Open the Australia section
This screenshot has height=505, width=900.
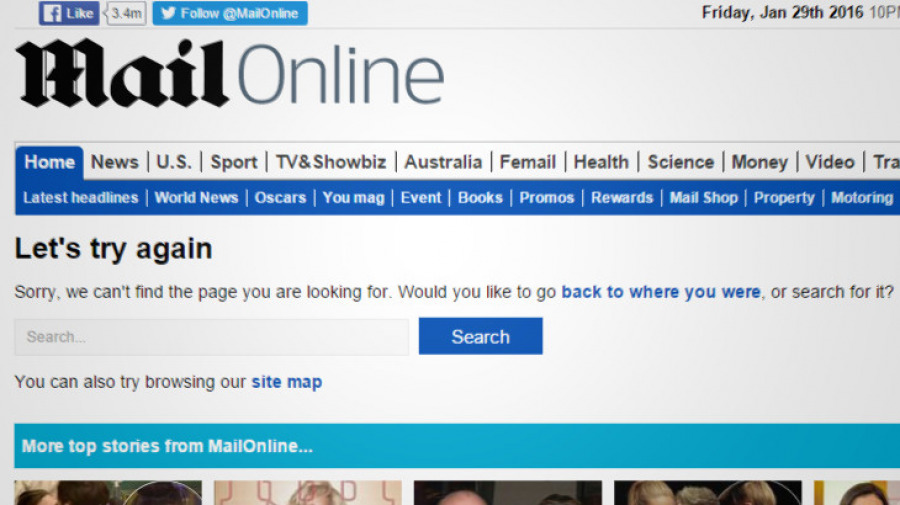click(x=443, y=162)
